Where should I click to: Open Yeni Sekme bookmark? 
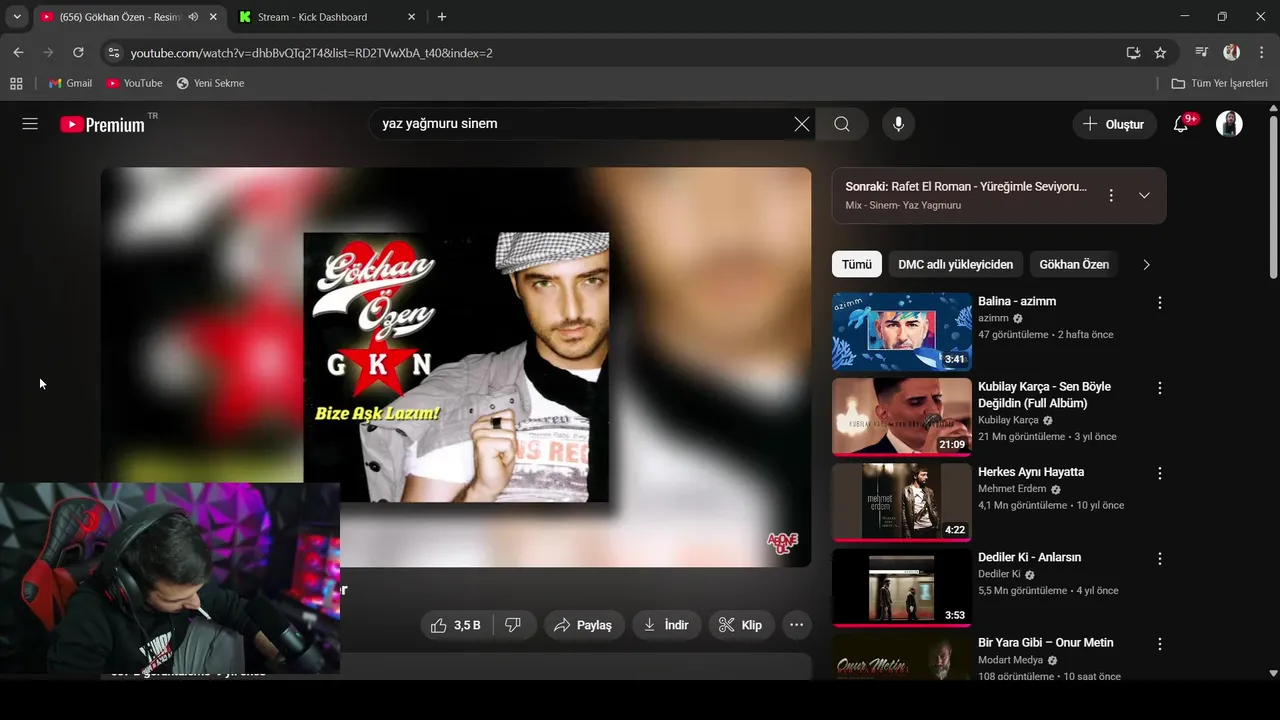[210, 83]
